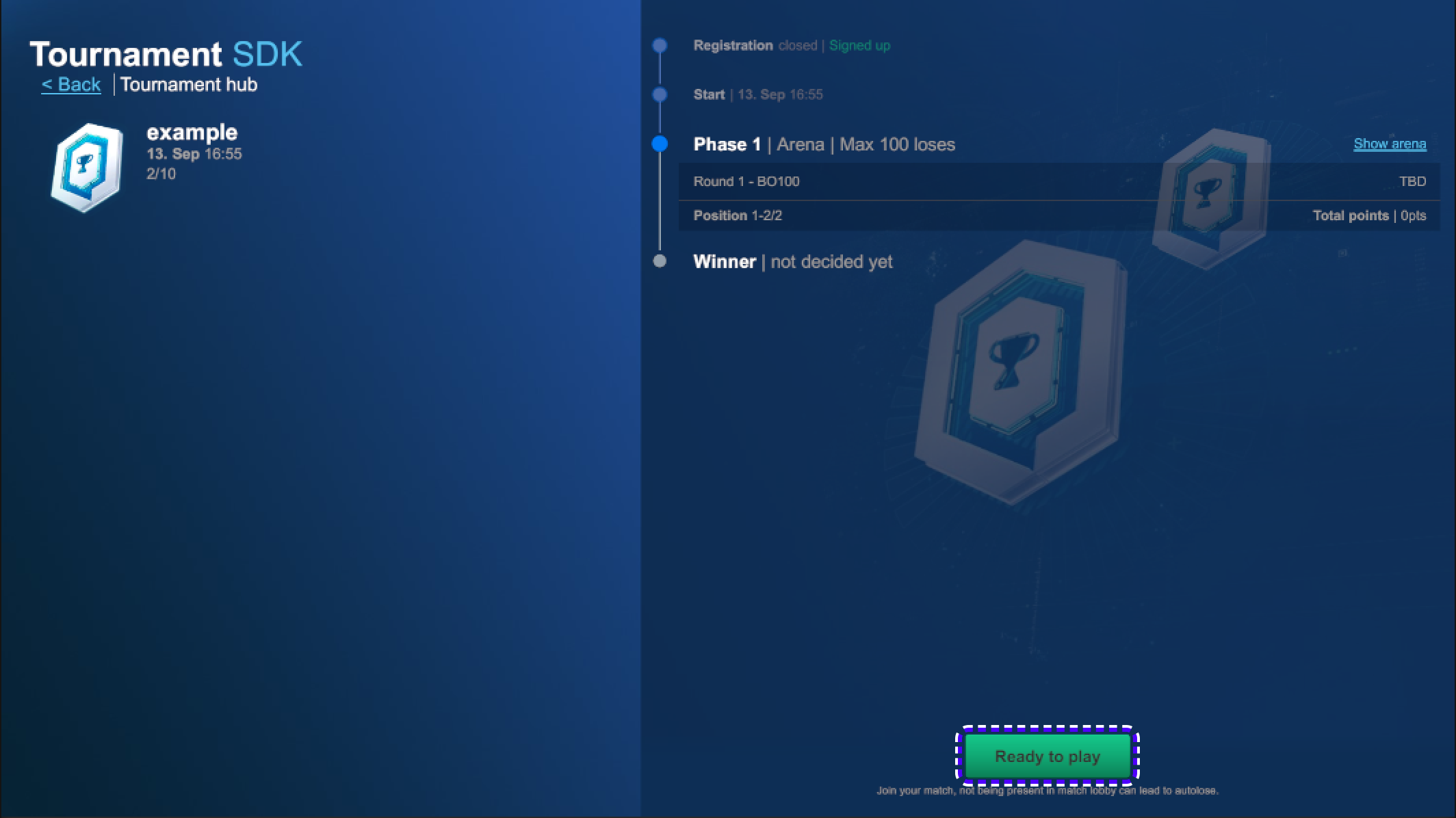1456x818 pixels.
Task: Click the bright blue Phase 1 marker
Action: coord(660,144)
